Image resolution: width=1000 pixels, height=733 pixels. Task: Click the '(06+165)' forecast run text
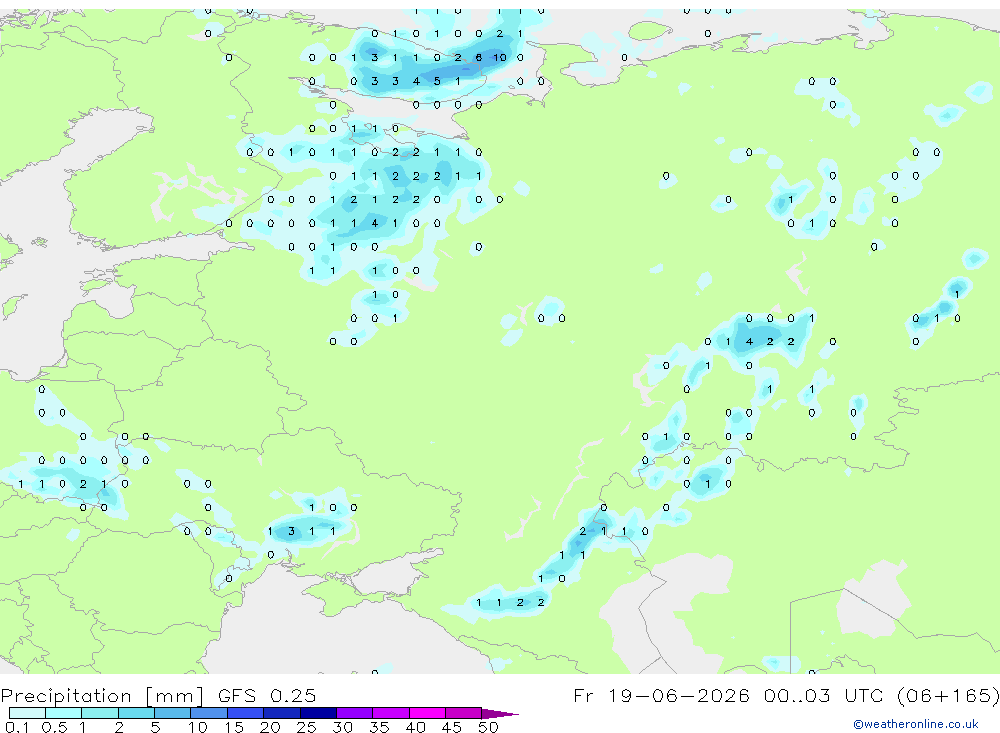click(x=948, y=695)
